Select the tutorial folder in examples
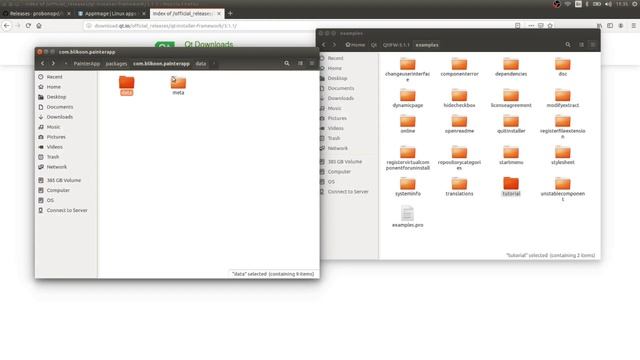 coord(511,187)
